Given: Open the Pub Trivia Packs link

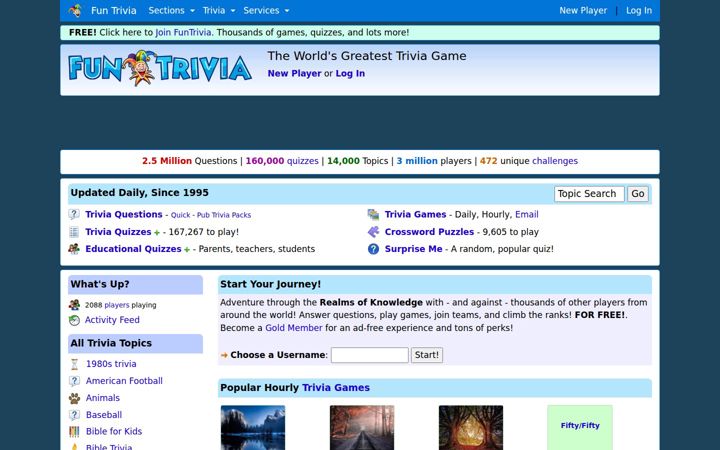Looking at the screenshot, I should pyautogui.click(x=224, y=215).
